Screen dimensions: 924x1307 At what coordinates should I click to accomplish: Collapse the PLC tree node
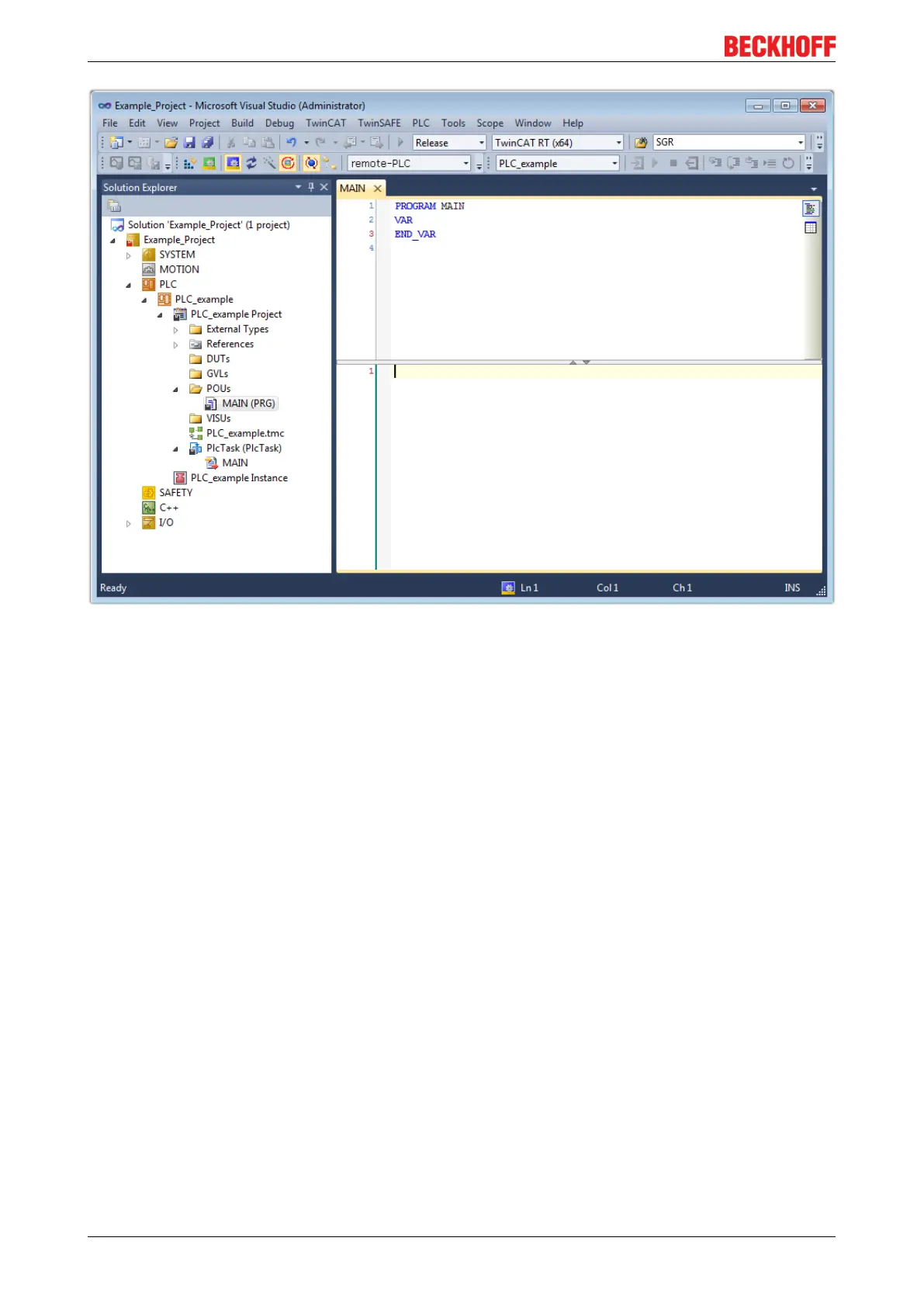coord(129,285)
